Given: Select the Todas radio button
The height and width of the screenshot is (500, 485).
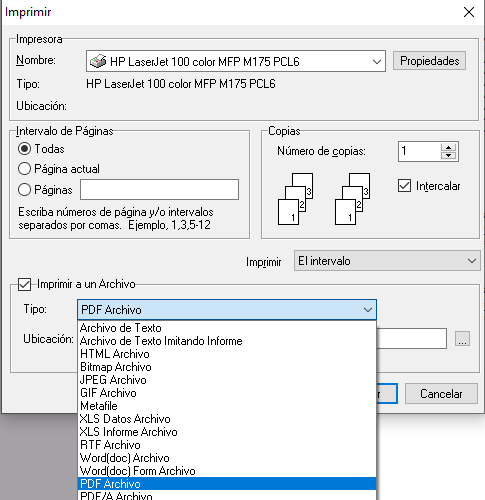Looking at the screenshot, I should (x=24, y=149).
